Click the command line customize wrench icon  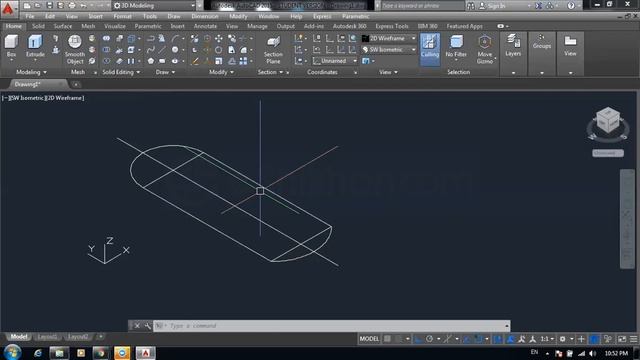pos(147,326)
